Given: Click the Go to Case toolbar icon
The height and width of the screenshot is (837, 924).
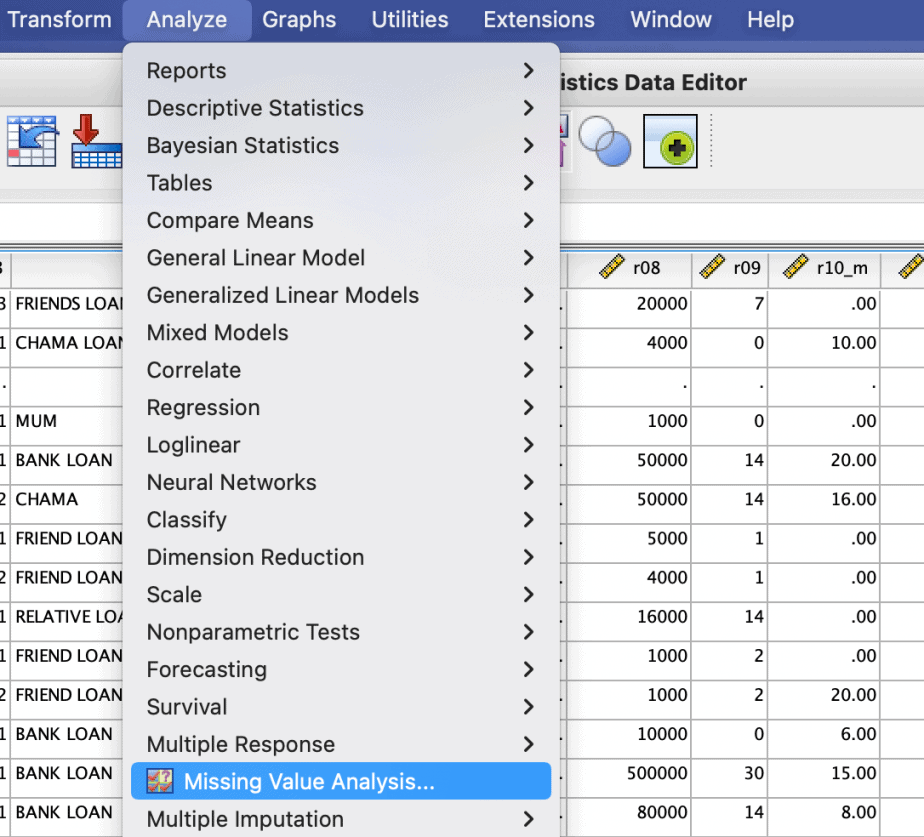Looking at the screenshot, I should [32, 141].
